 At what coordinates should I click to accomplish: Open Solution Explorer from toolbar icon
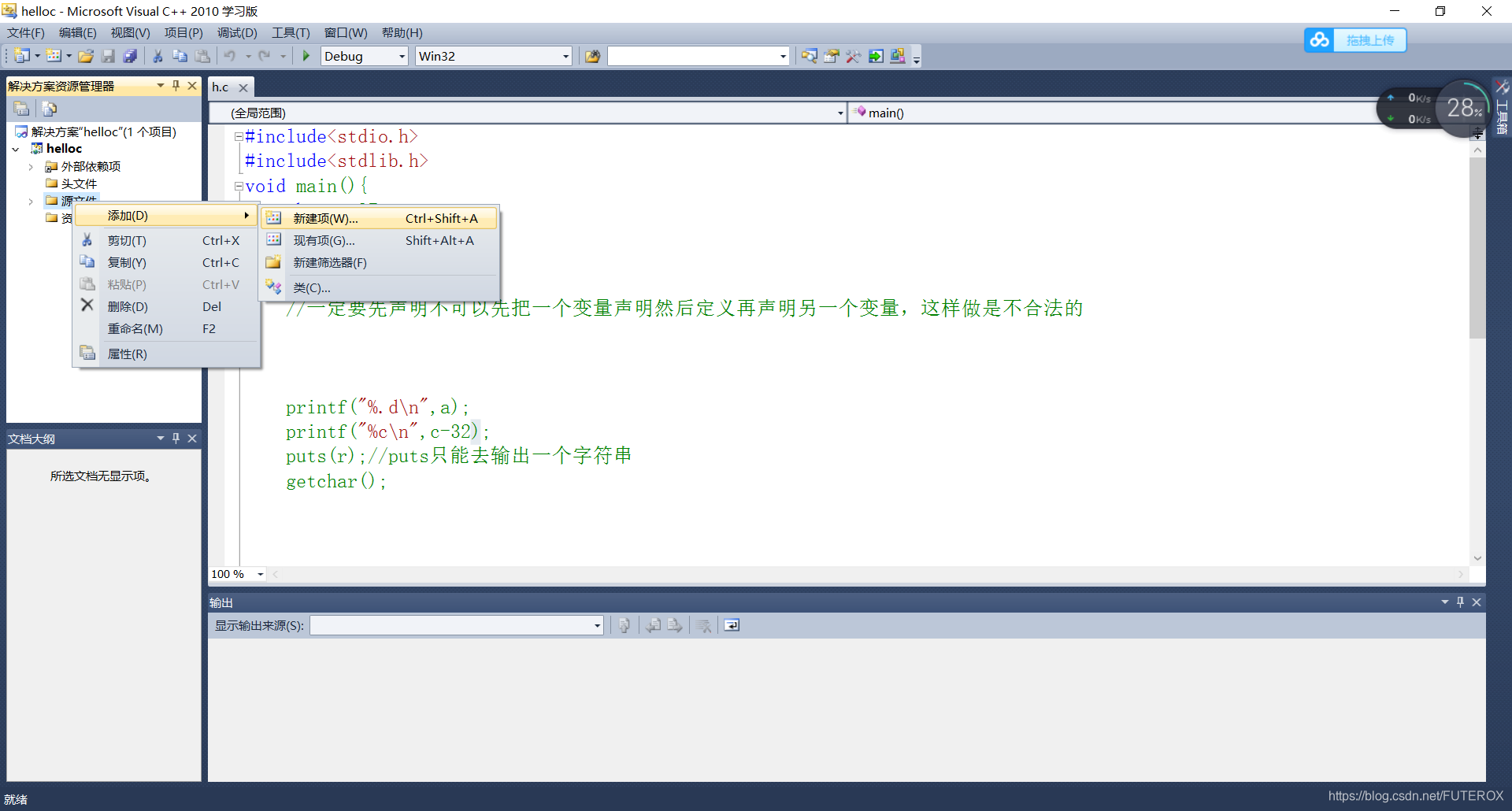[809, 56]
